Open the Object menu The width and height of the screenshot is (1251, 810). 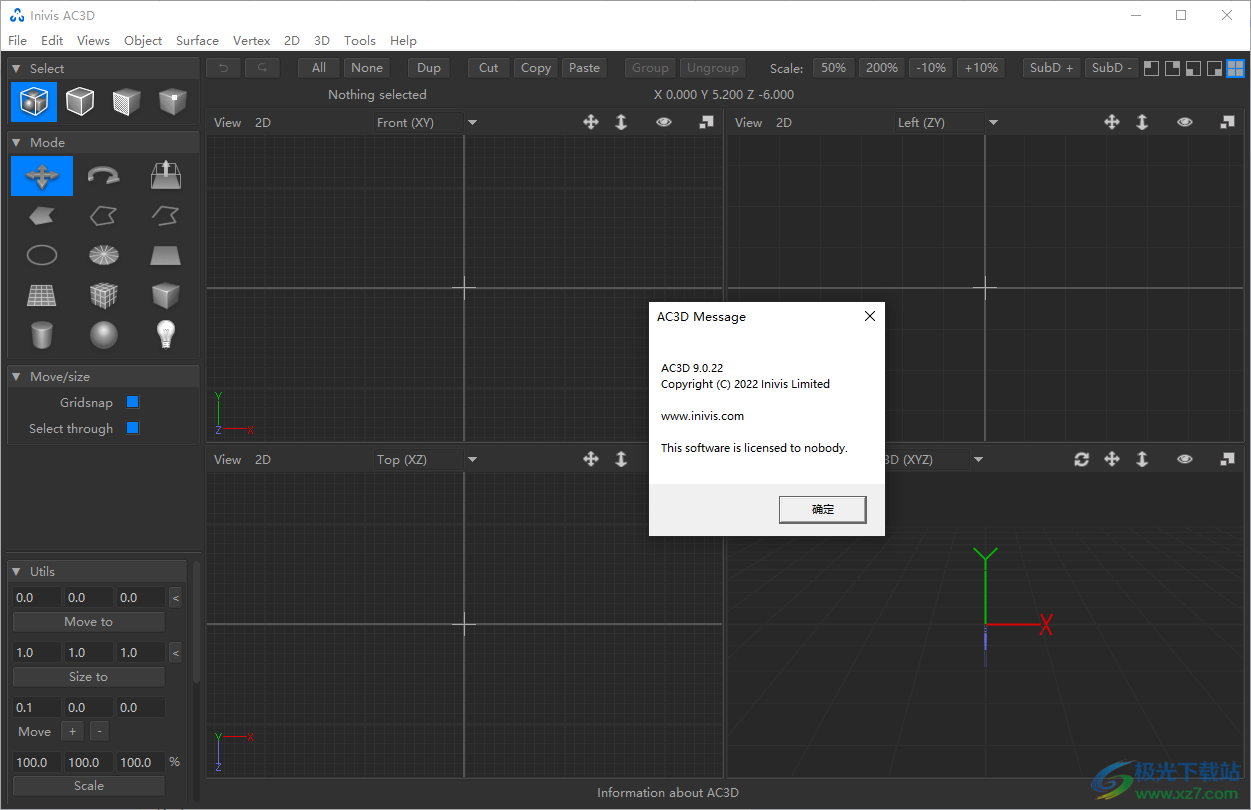(x=143, y=41)
